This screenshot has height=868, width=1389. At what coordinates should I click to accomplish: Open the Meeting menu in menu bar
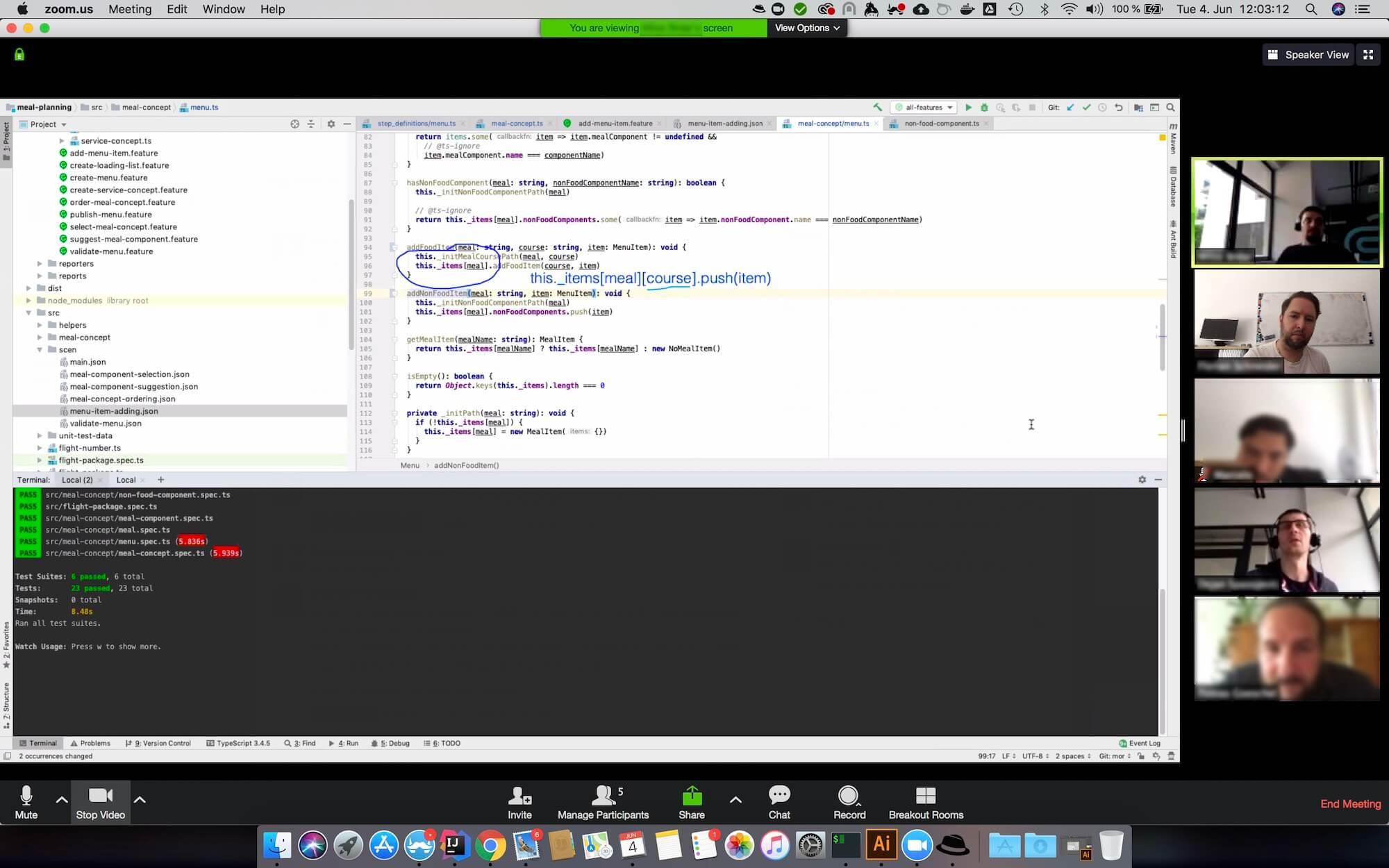click(130, 9)
